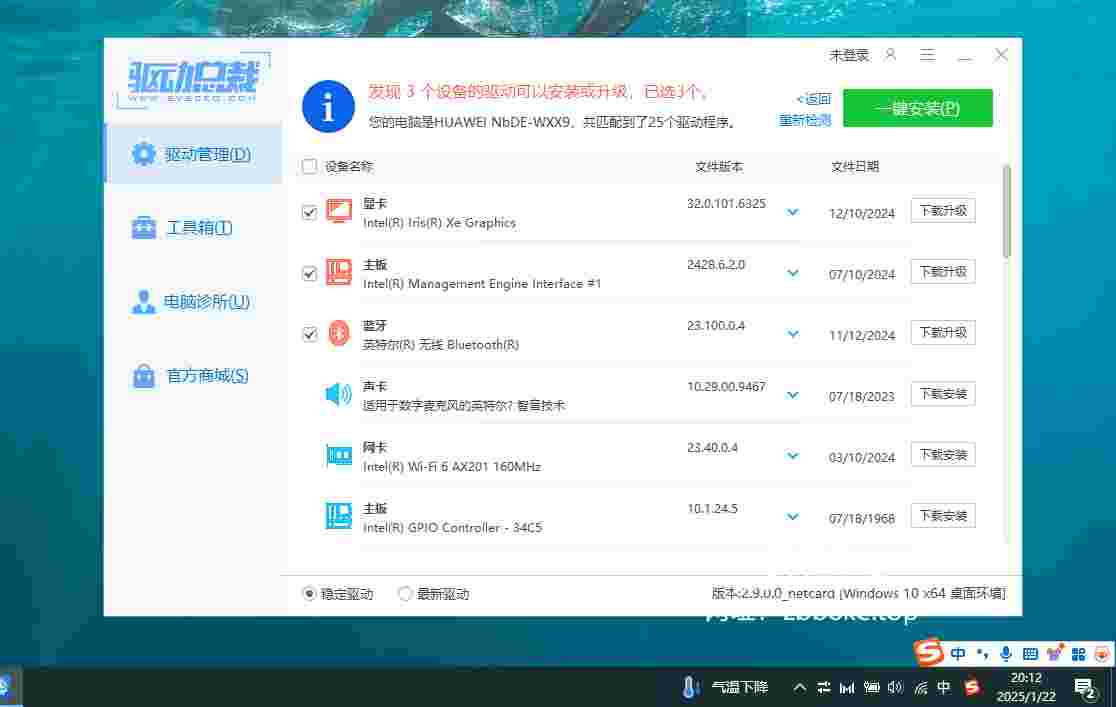The height and width of the screenshot is (707, 1116).
Task: Click 下载安装 for Wi-Fi 6 AX201
Action: point(943,454)
